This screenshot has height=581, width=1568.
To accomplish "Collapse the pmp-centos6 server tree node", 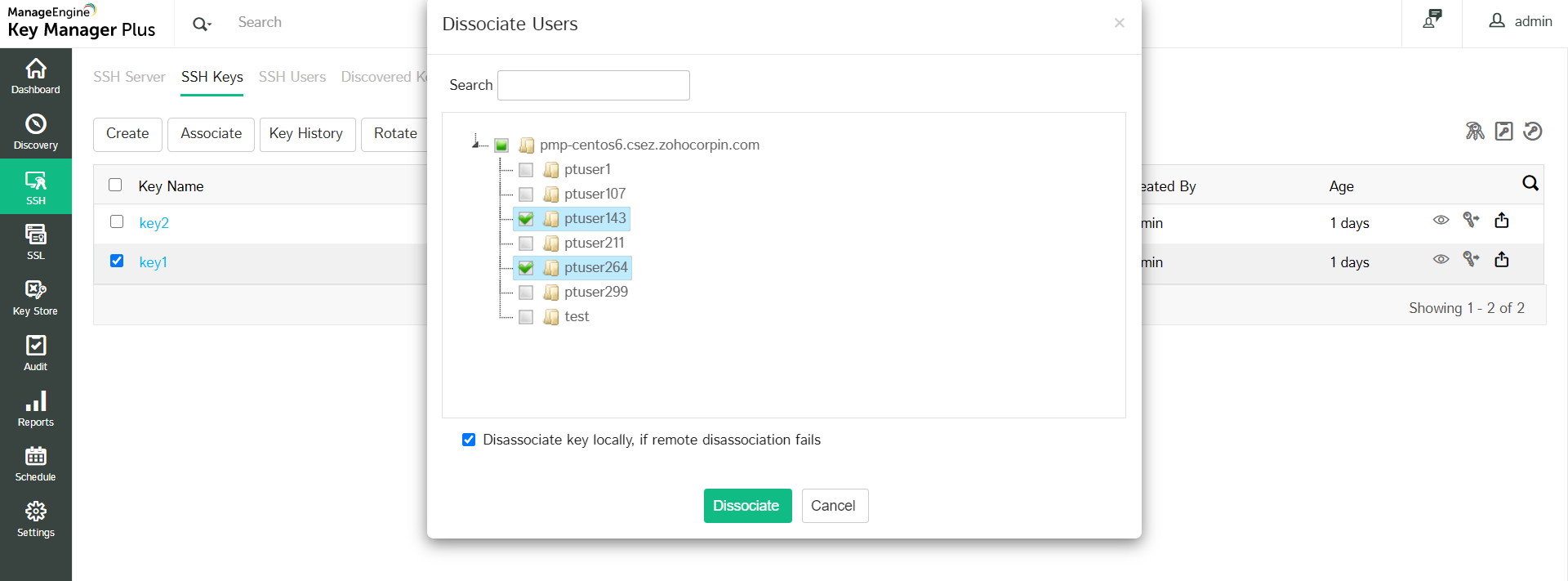I will click(x=476, y=145).
